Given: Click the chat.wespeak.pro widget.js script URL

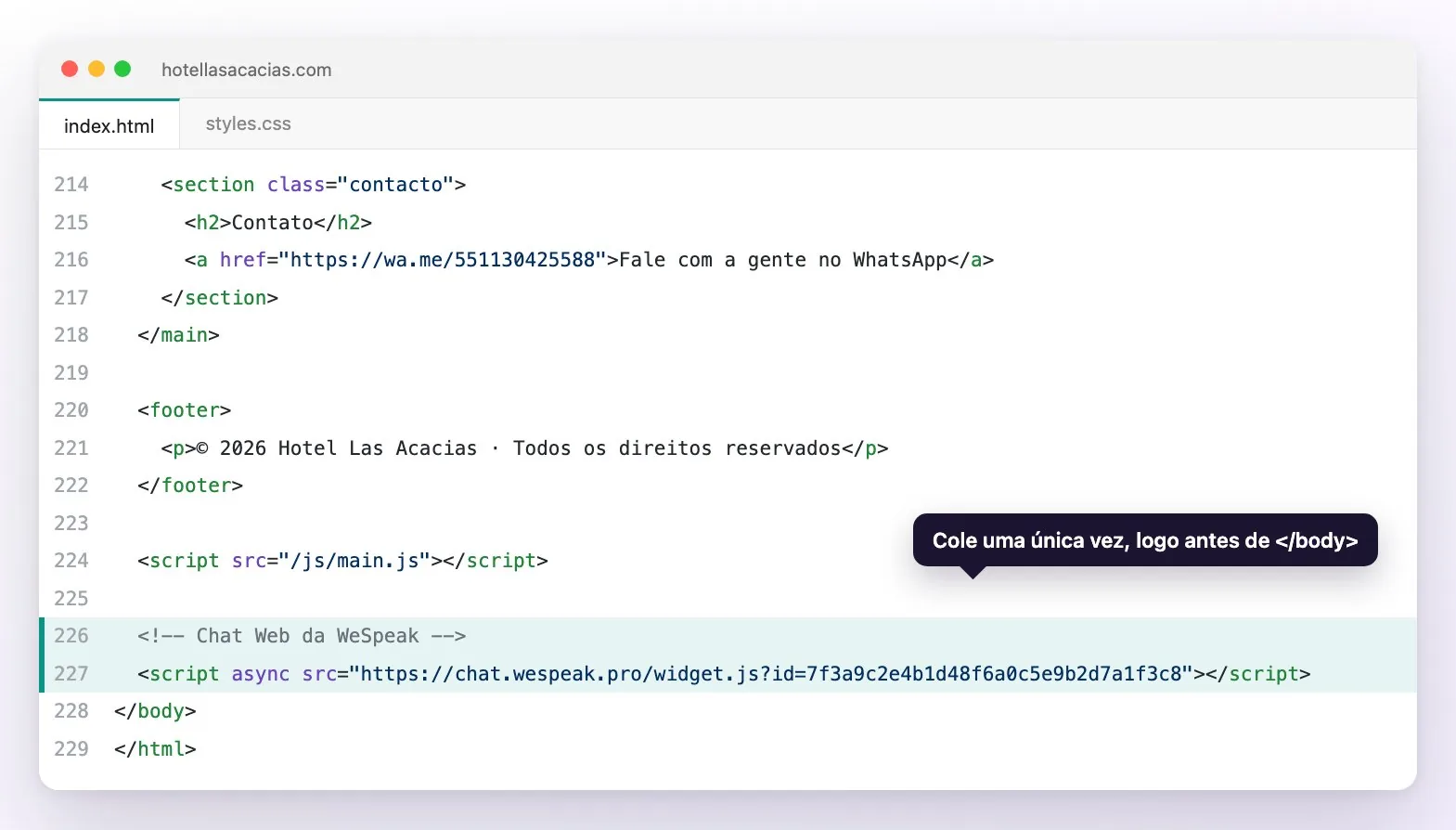Looking at the screenshot, I should coord(770,674).
